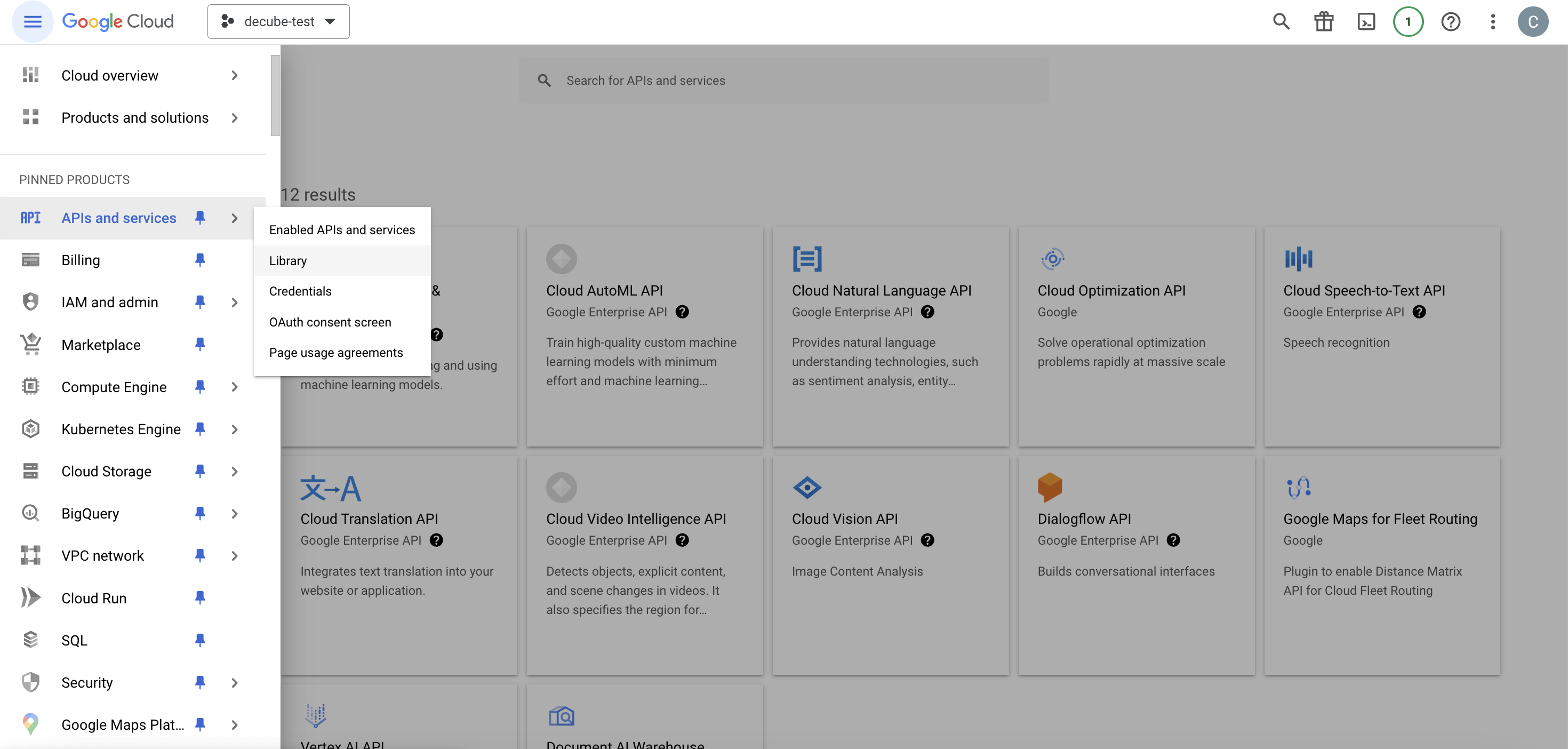Expand Products and solutions chevron
The image size is (1568, 749).
click(234, 118)
